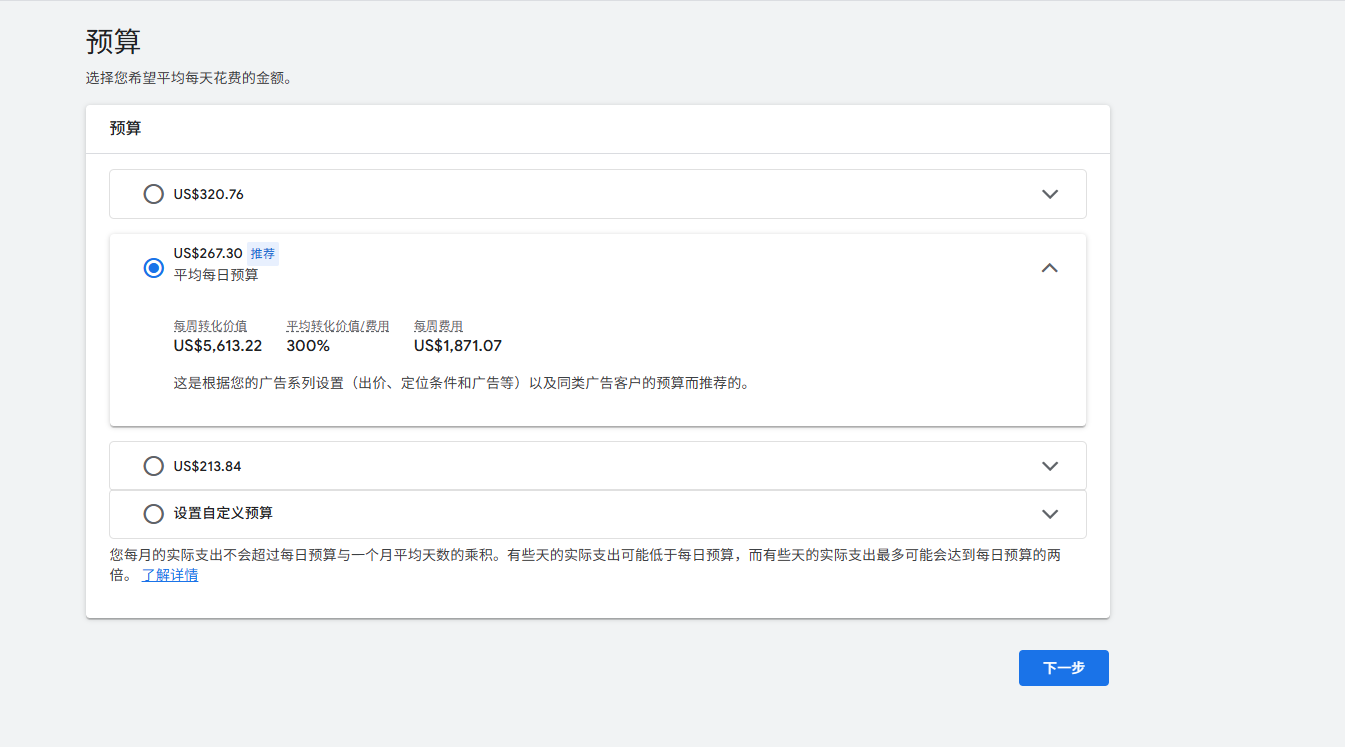Screen dimensions: 1345x747
Task: Click the 了解详情 link
Action: pyautogui.click(x=169, y=575)
